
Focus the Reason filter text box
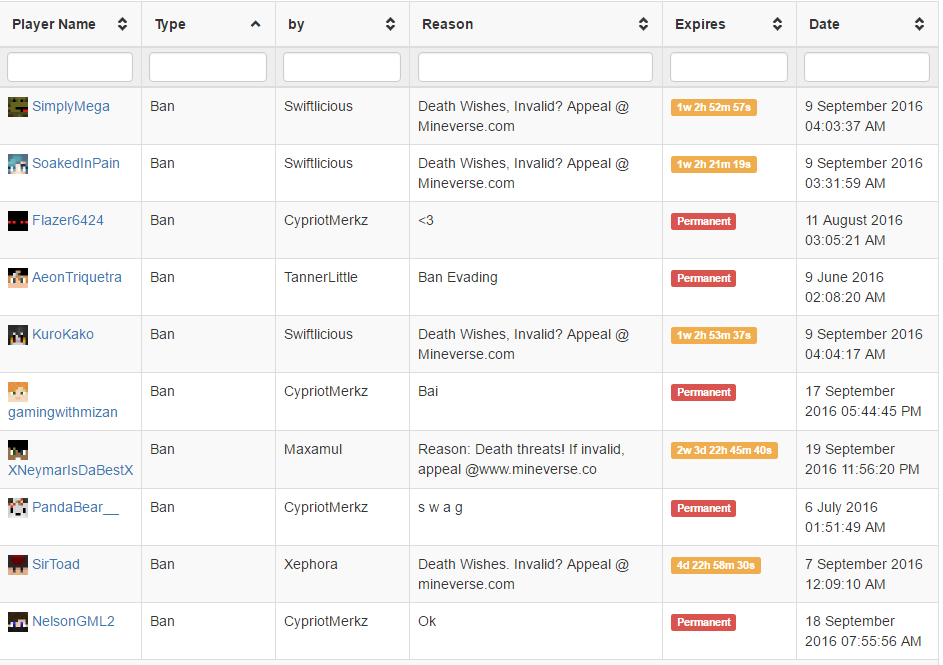coord(535,67)
